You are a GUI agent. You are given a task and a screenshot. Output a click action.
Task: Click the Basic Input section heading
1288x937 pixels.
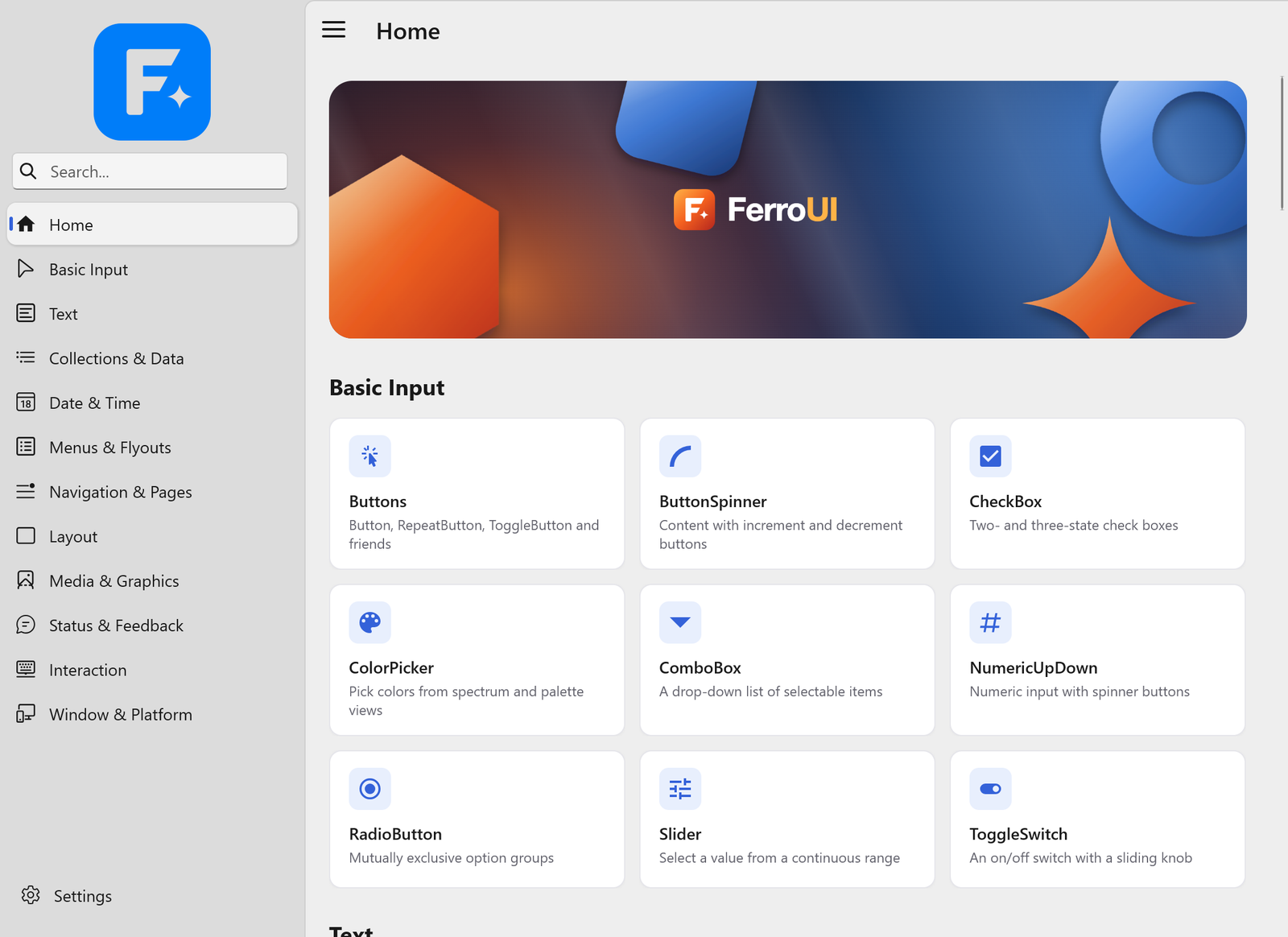(x=386, y=388)
